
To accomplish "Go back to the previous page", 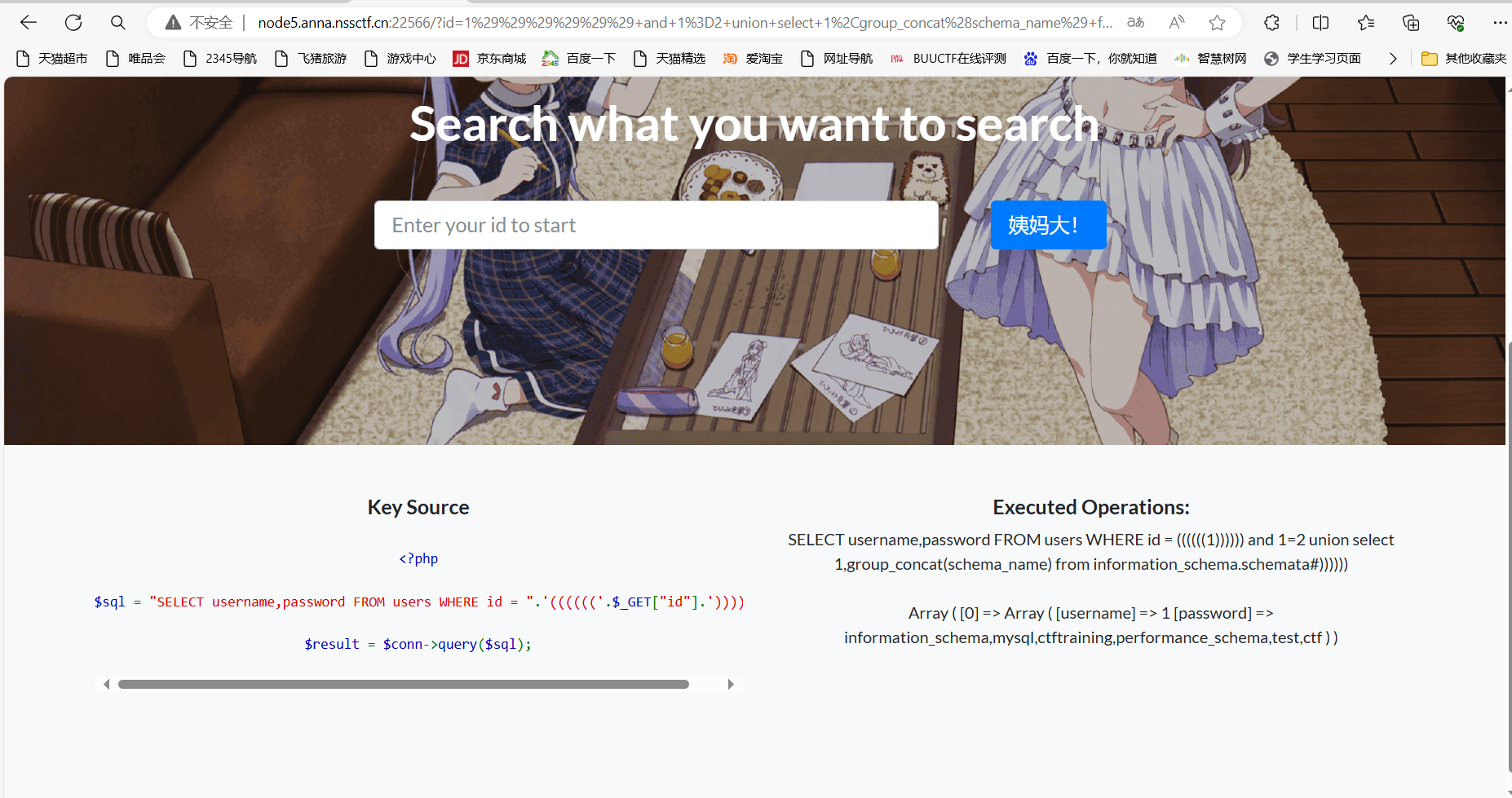I will coord(29,23).
